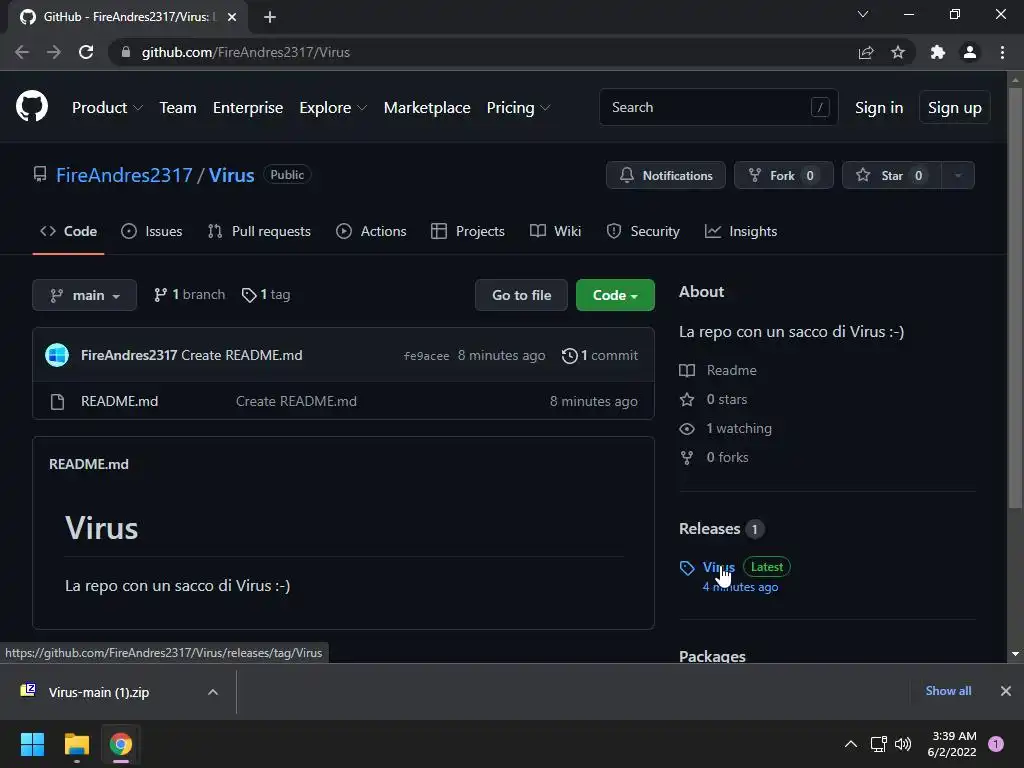Image resolution: width=1024 pixels, height=768 pixels.
Task: Fork the repository
Action: point(784,175)
